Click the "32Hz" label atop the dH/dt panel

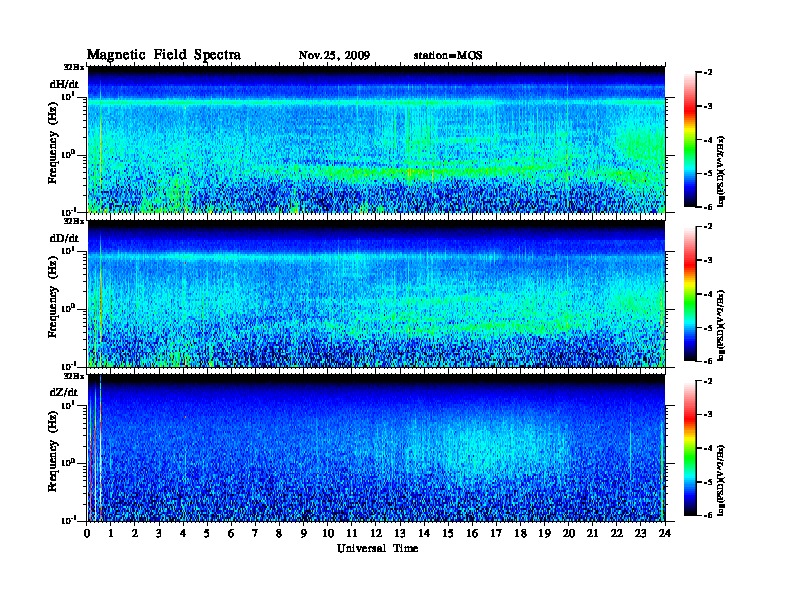pos(74,67)
